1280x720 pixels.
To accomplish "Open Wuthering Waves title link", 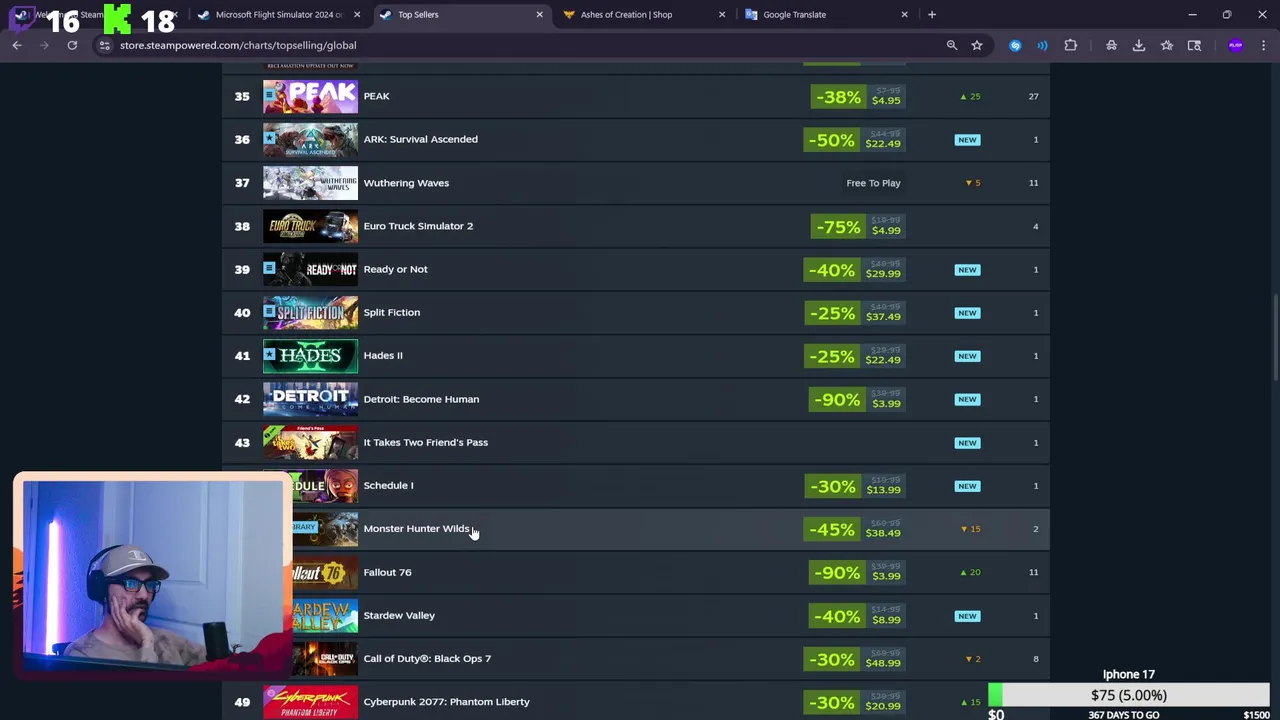I will [406, 183].
